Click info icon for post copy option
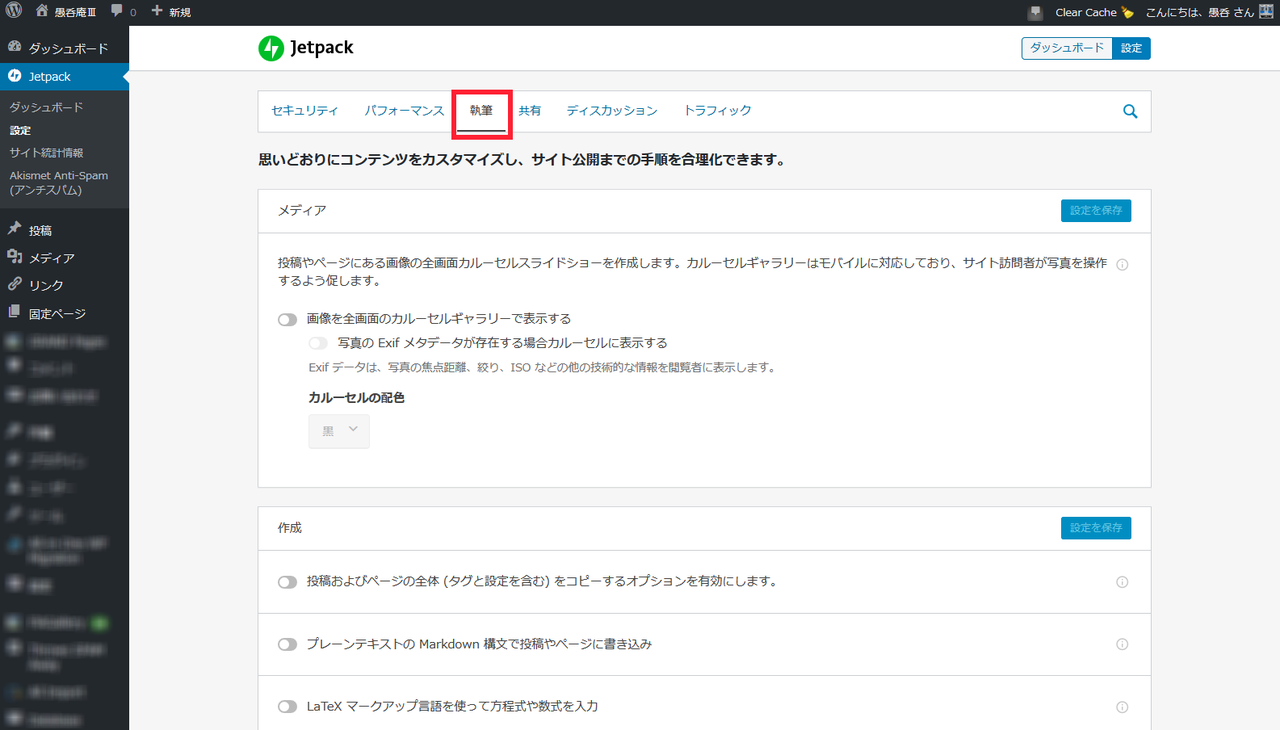 click(x=1122, y=582)
